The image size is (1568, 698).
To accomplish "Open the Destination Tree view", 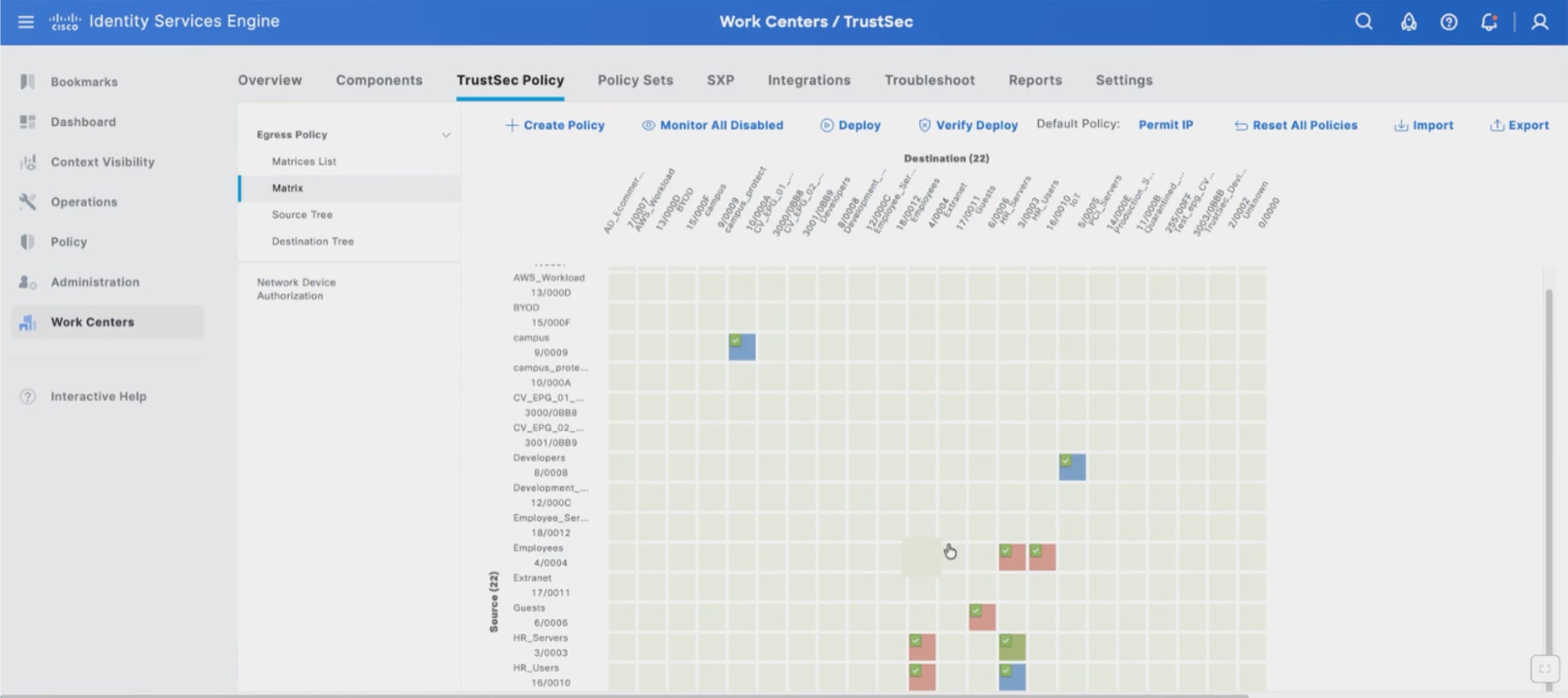I will (312, 242).
